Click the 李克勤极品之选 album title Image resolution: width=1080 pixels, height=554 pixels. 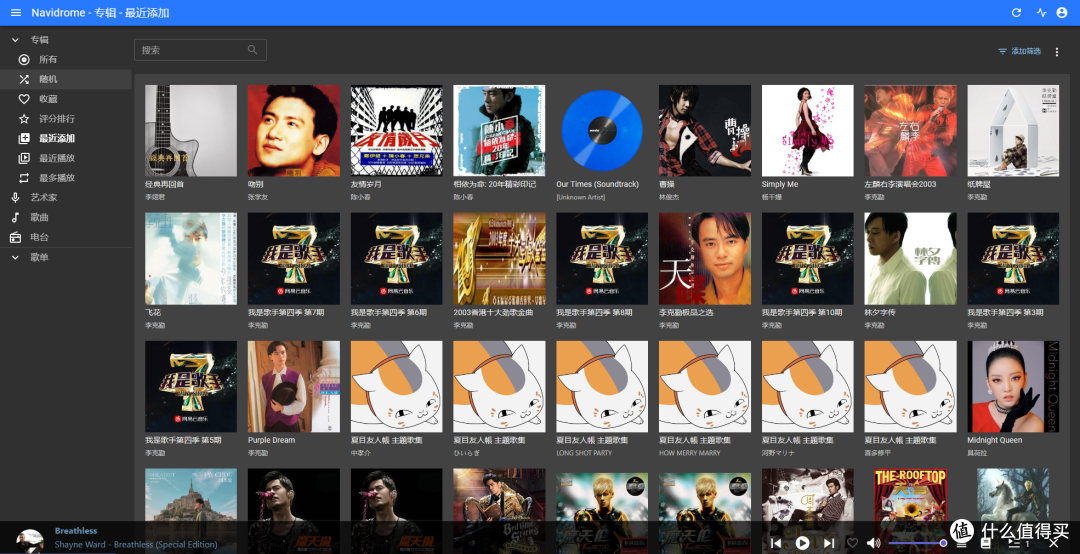[x=686, y=313]
